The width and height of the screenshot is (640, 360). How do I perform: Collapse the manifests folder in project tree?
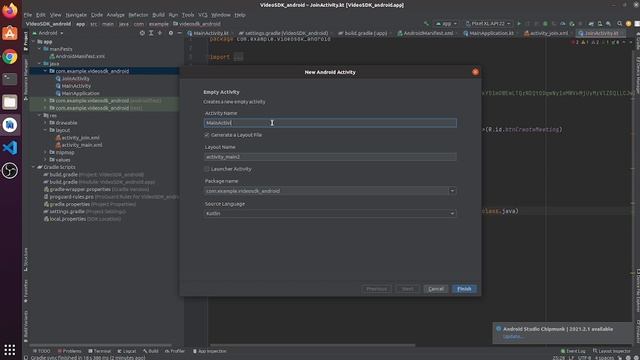(40, 49)
